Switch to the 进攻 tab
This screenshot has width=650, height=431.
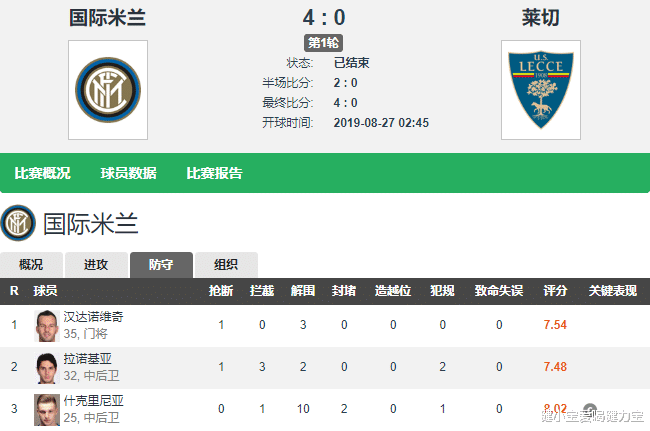96,265
